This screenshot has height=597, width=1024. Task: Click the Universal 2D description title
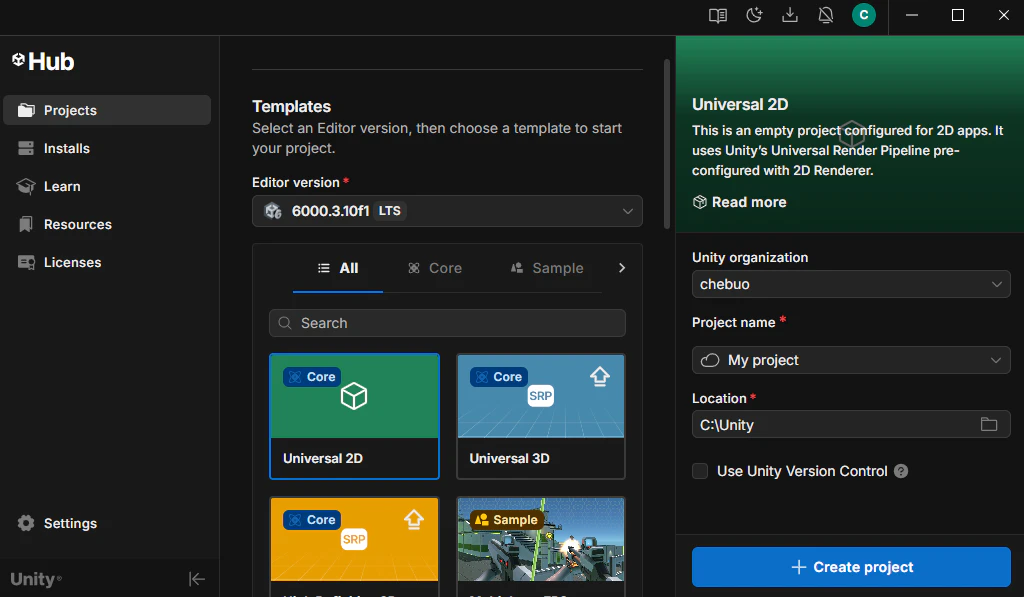(740, 105)
